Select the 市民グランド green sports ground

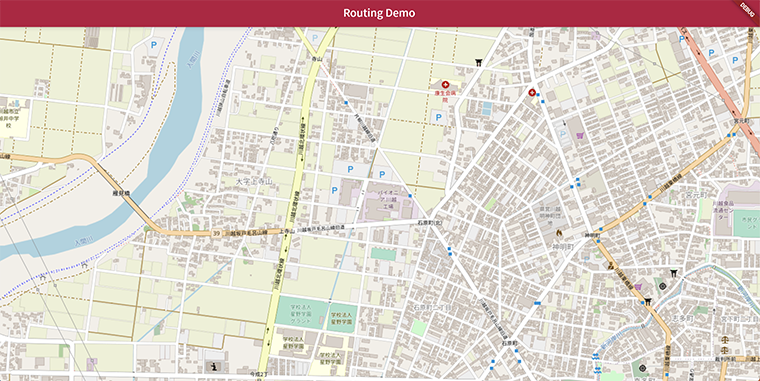(x=746, y=223)
